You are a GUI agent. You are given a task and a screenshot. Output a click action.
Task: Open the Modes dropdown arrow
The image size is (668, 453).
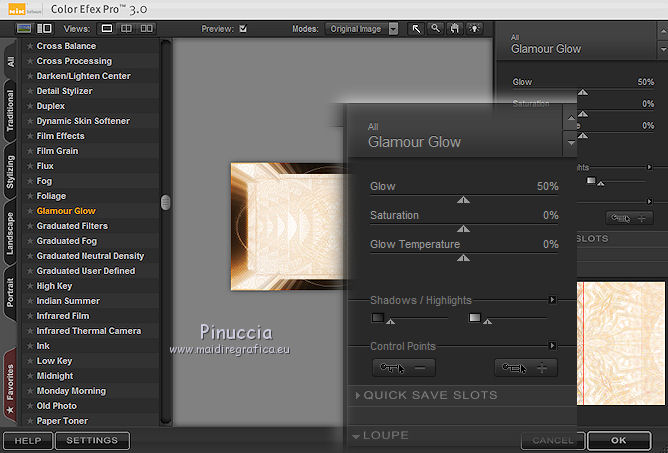394,29
